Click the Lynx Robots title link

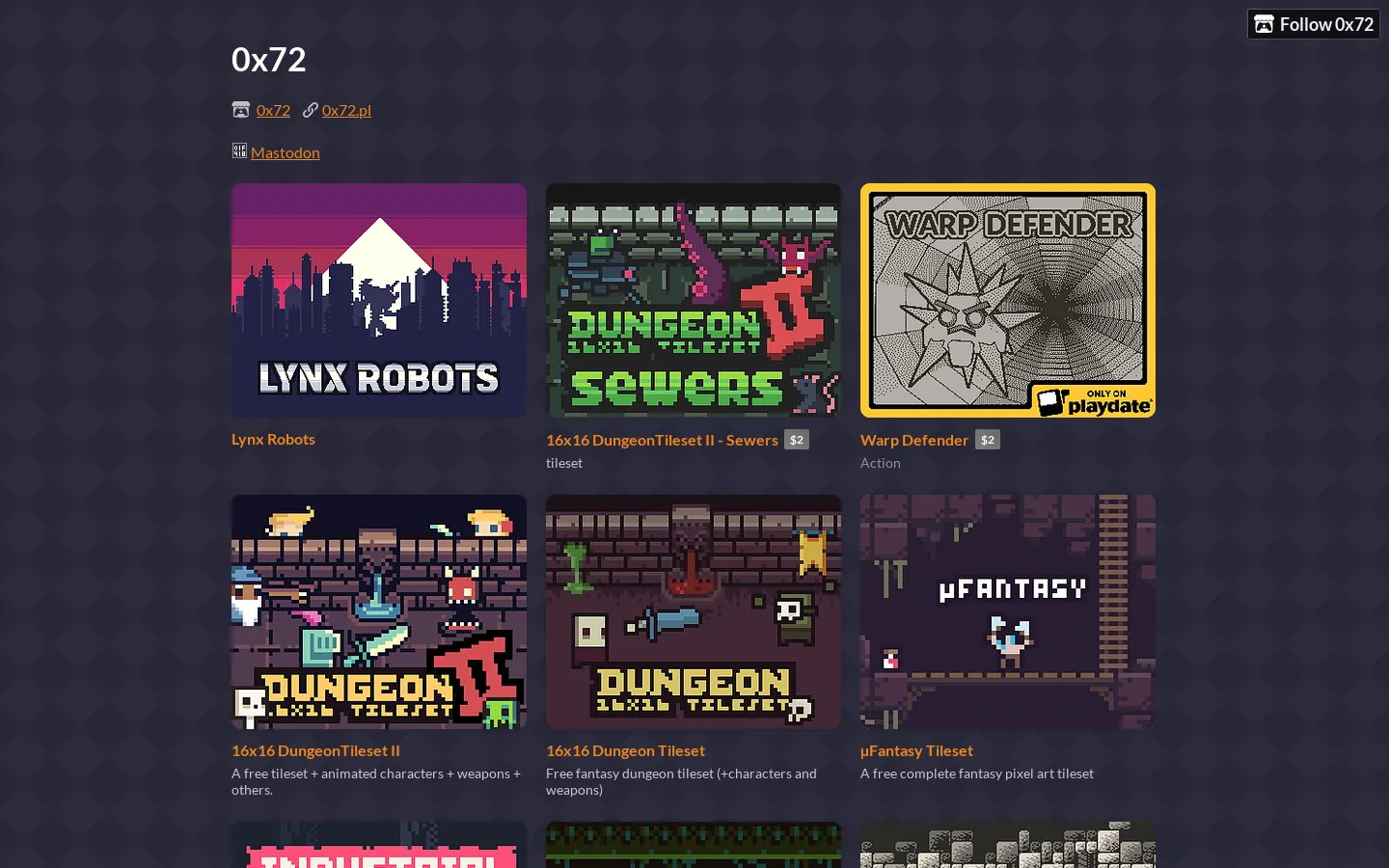pyautogui.click(x=273, y=439)
